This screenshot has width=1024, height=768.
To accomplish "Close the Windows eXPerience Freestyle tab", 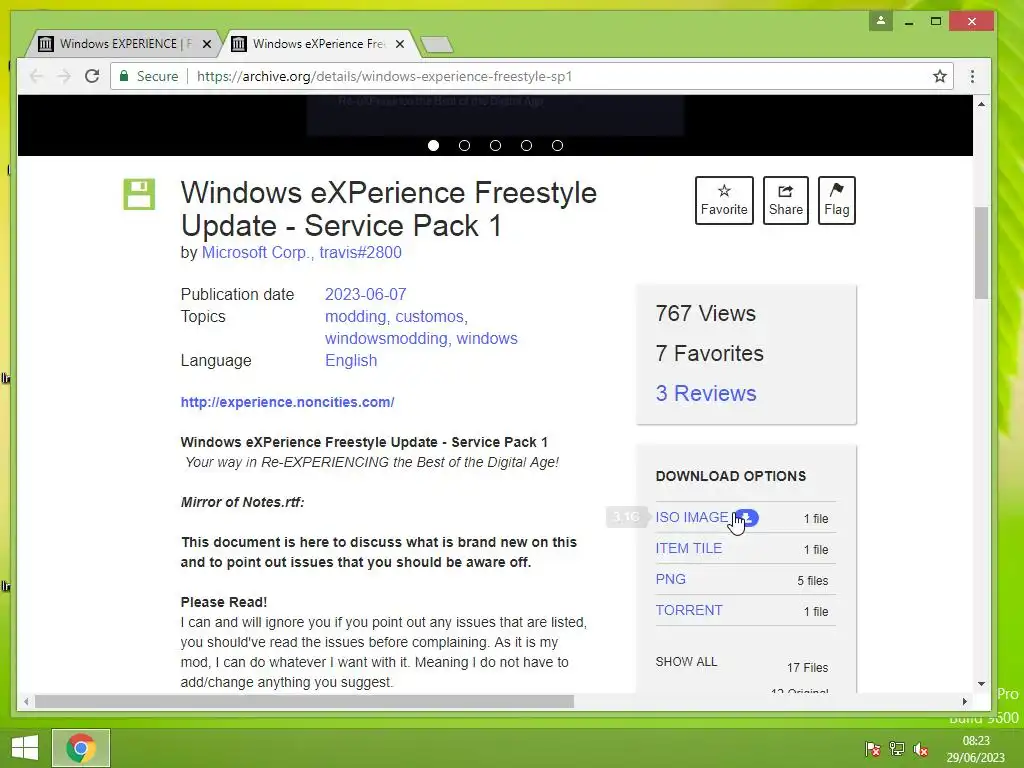I will click(400, 44).
